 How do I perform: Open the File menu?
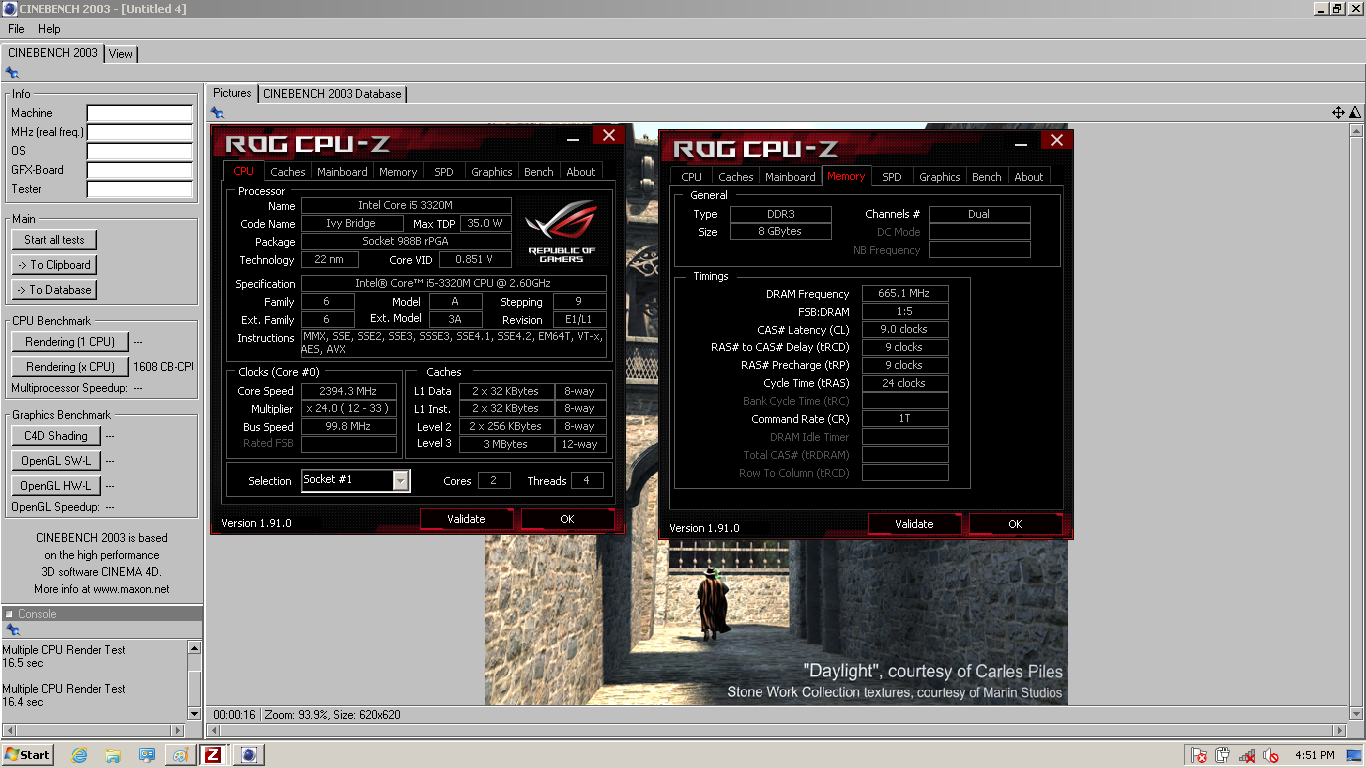point(16,29)
